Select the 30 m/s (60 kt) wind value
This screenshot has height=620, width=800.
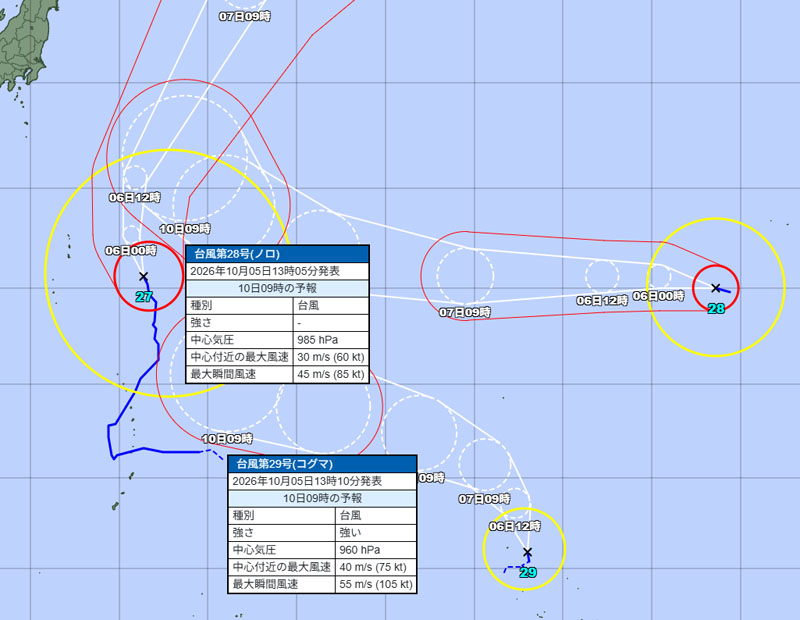331,357
